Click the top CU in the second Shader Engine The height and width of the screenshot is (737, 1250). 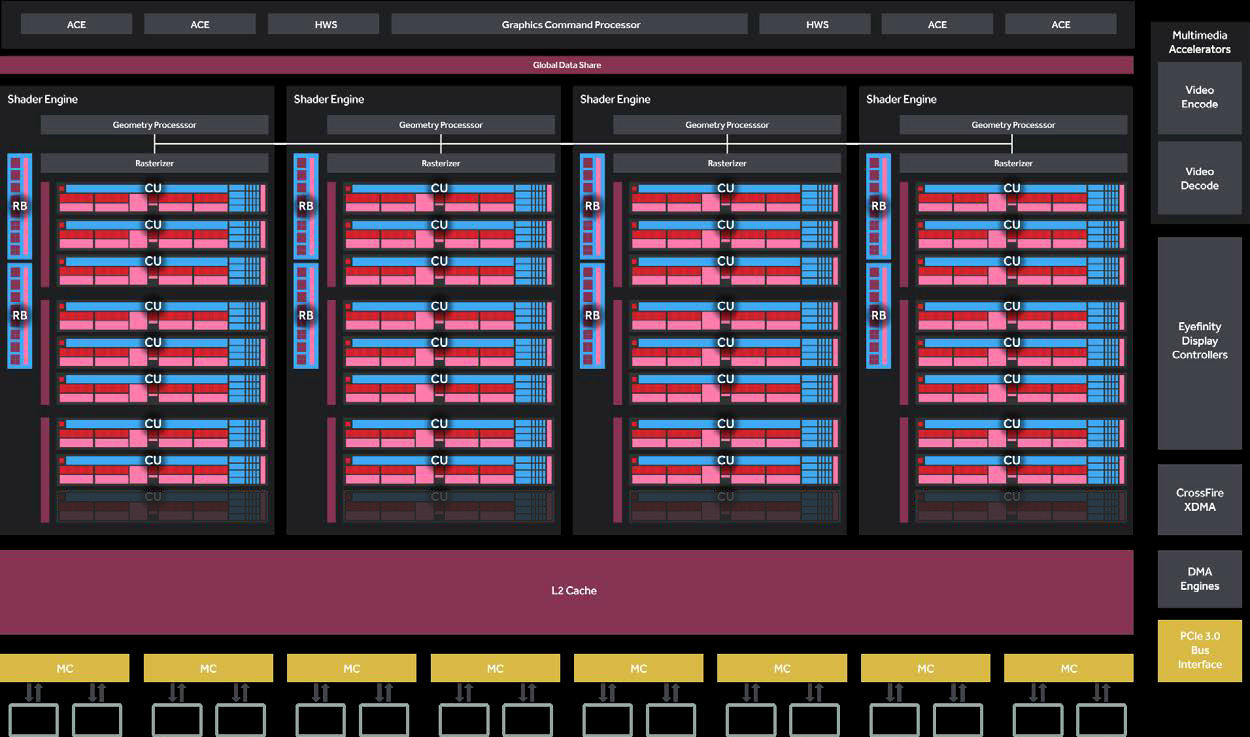click(x=439, y=197)
